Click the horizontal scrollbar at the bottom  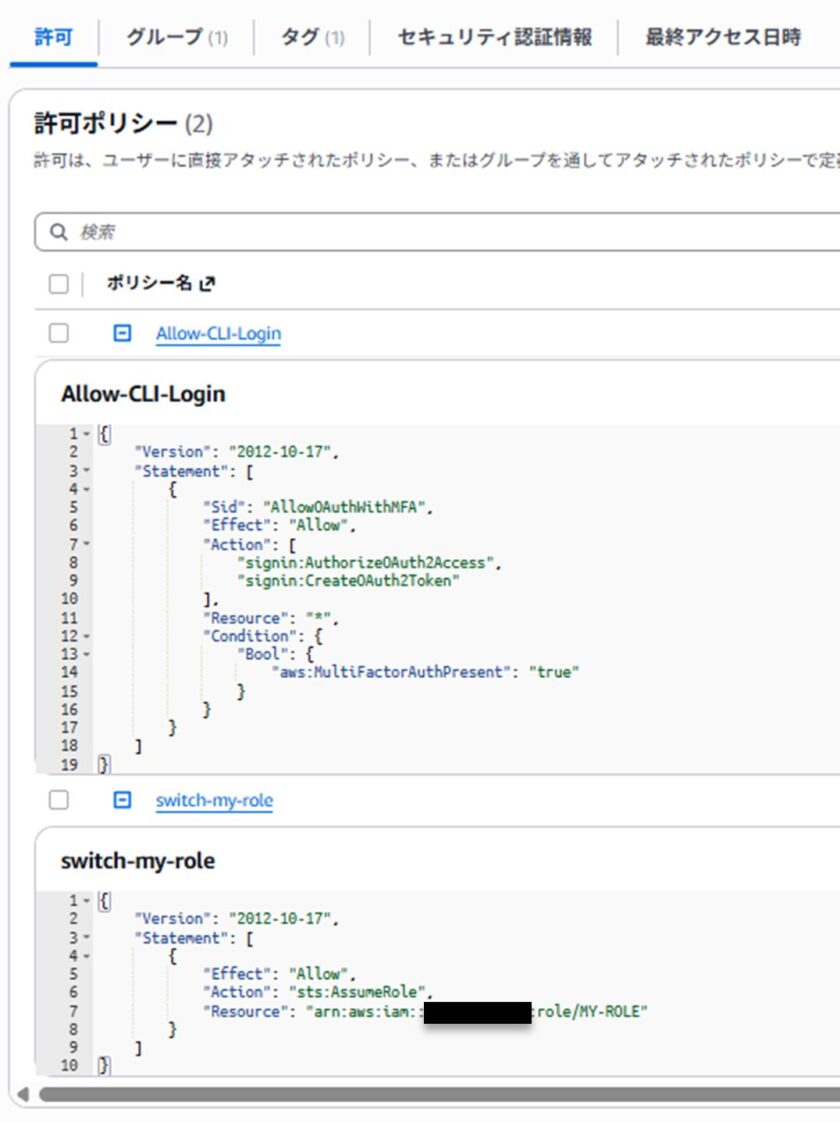pos(440,1094)
